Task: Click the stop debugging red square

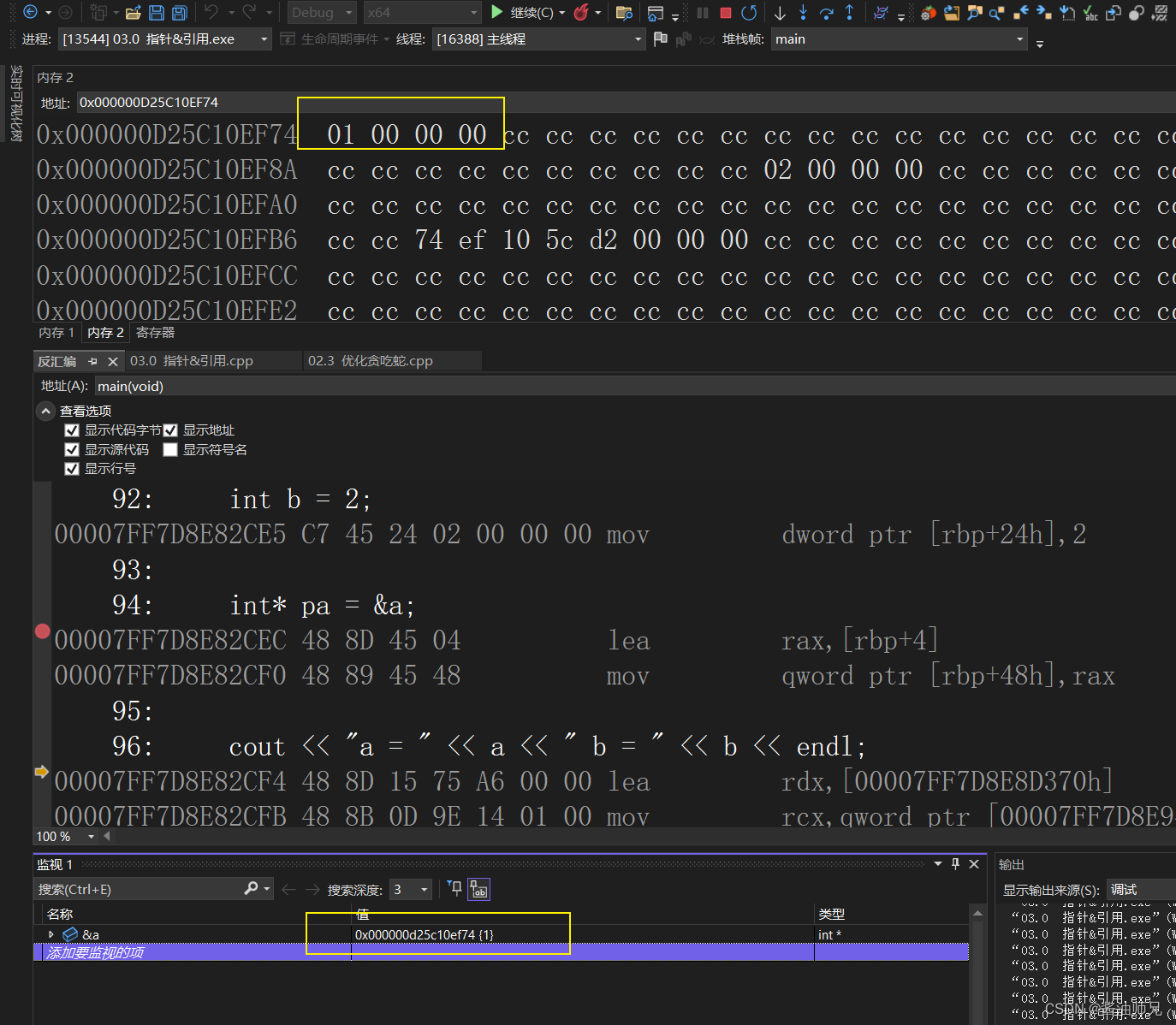Action: (726, 13)
